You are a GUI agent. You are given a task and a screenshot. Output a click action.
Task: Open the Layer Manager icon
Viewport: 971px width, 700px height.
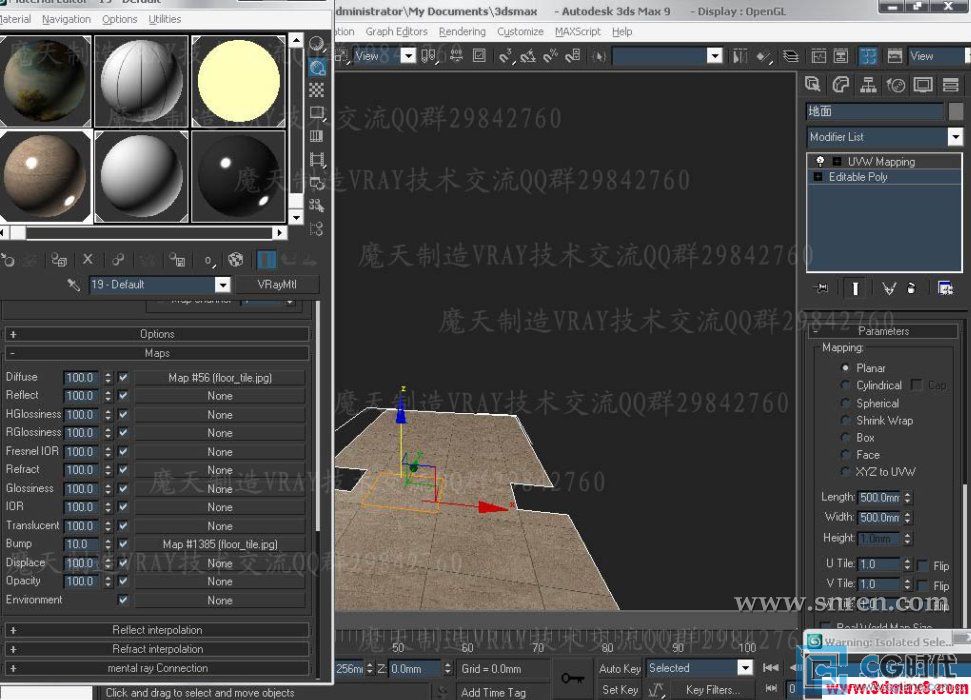(791, 56)
